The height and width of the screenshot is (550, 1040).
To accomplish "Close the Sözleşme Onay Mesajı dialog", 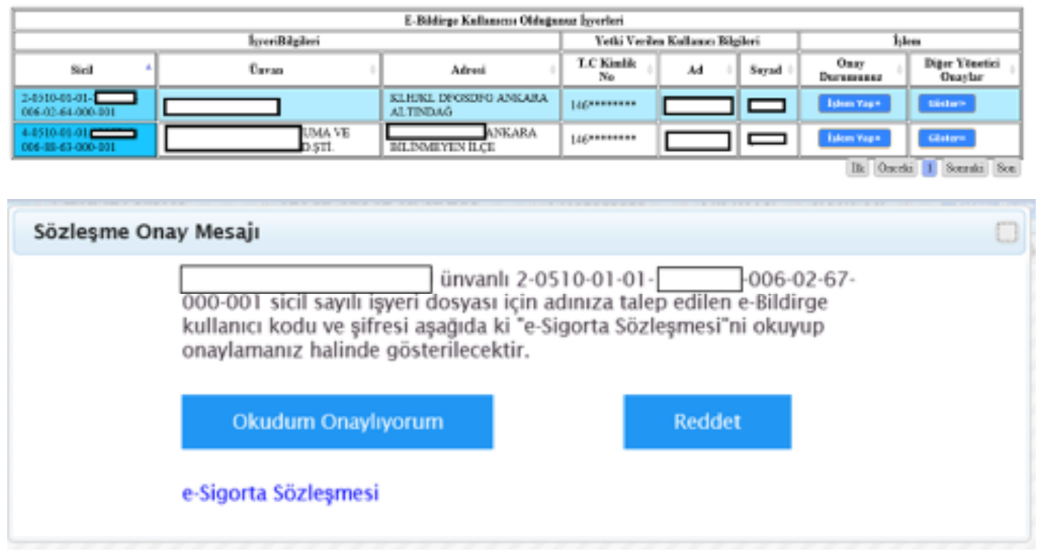I will [1006, 232].
